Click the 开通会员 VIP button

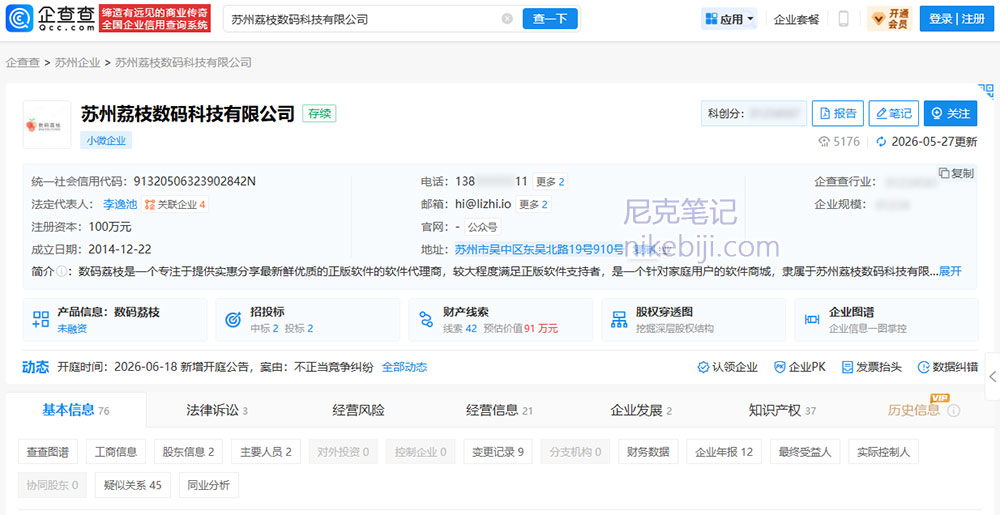[889, 19]
